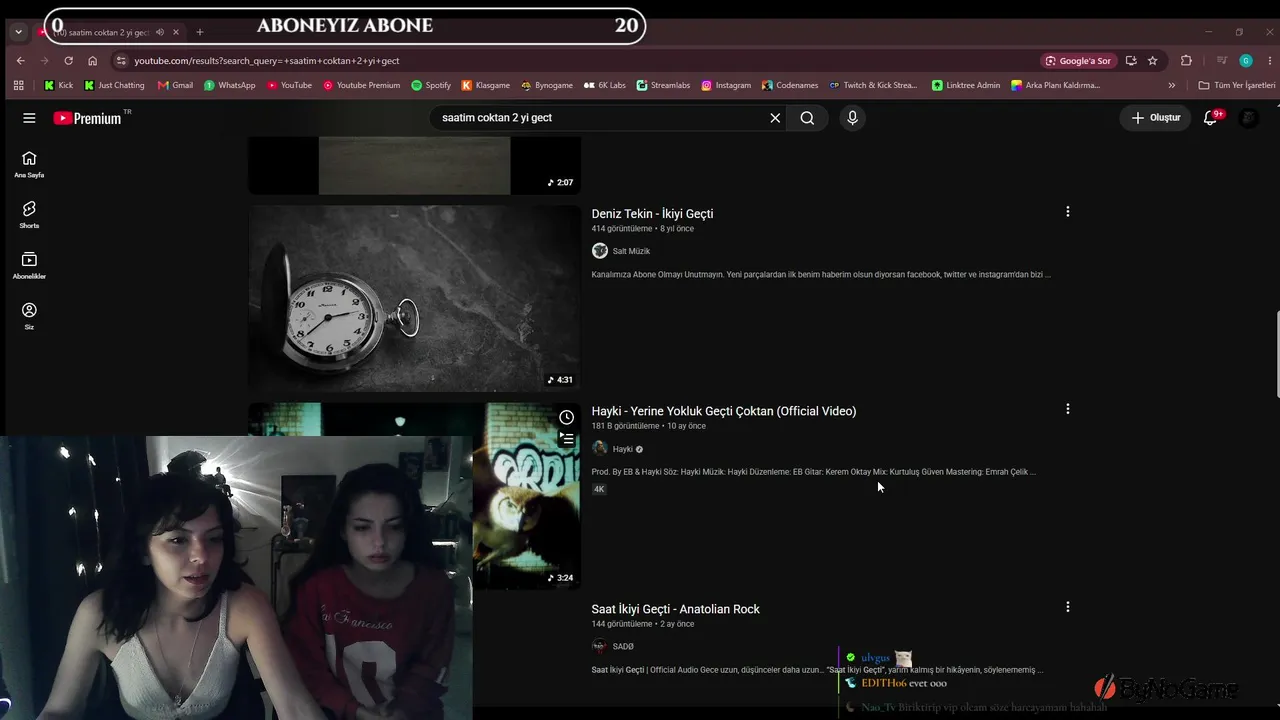Open the SADØ channel avatar
This screenshot has width=1280, height=720.
600,647
